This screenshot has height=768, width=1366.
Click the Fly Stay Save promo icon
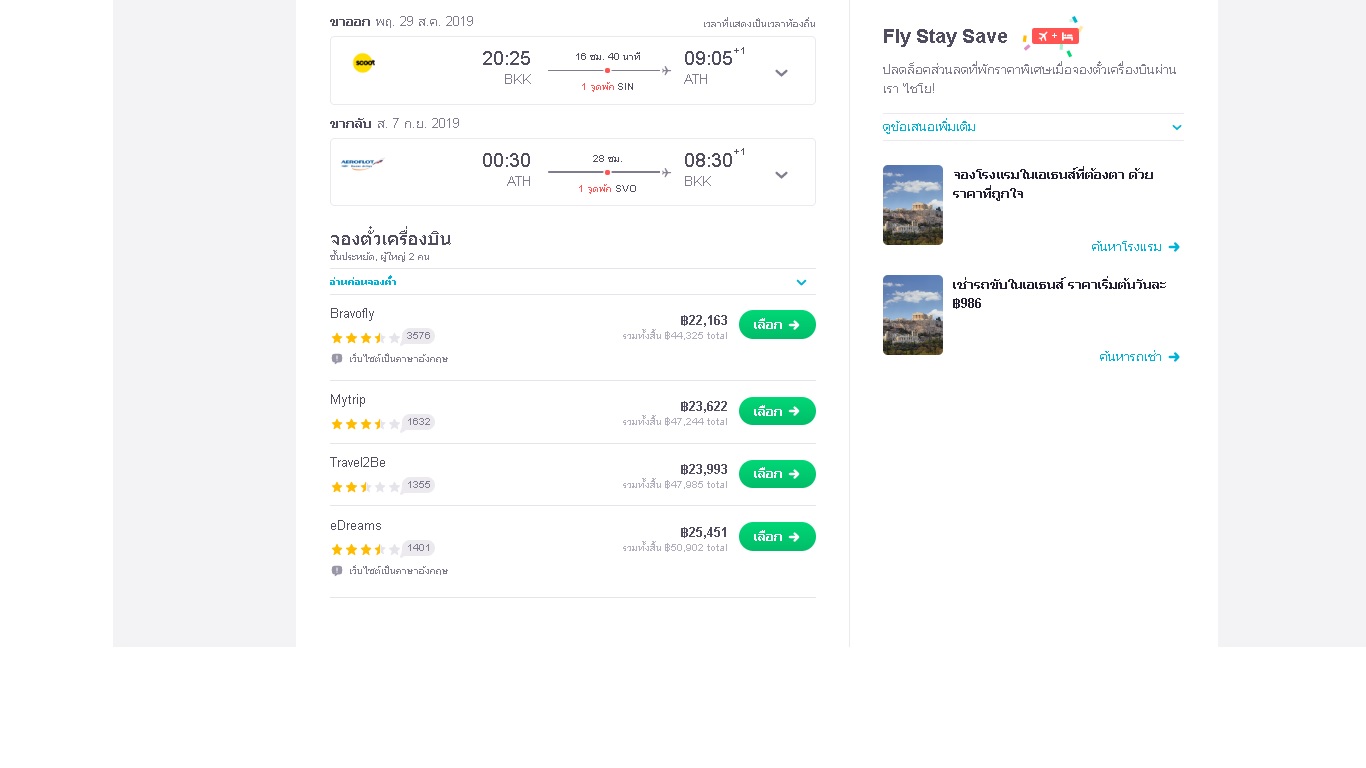(x=1052, y=37)
